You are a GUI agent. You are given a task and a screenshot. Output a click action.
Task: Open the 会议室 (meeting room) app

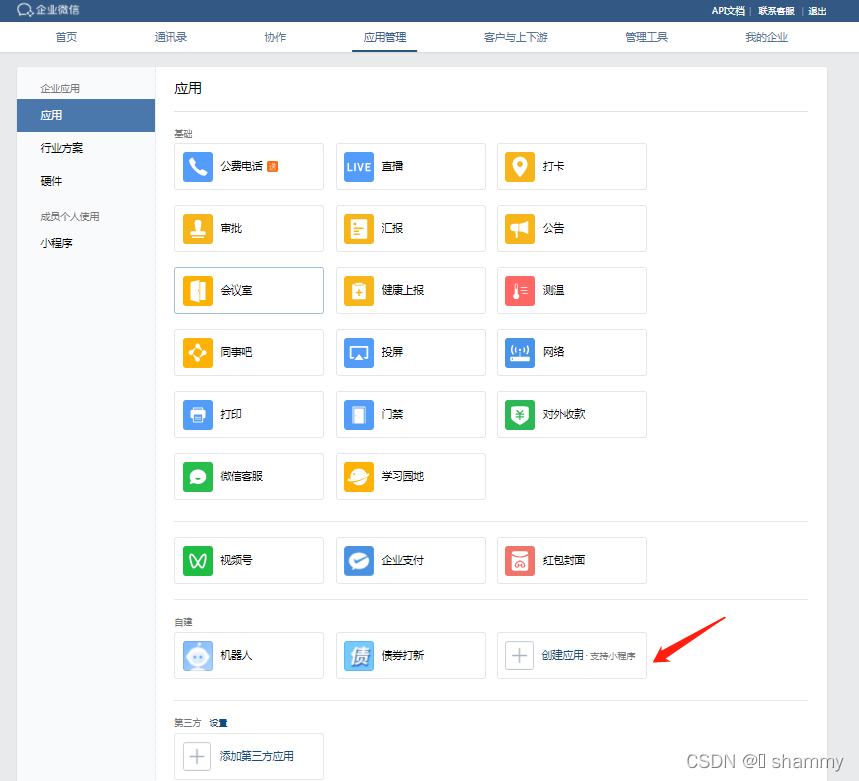[248, 290]
